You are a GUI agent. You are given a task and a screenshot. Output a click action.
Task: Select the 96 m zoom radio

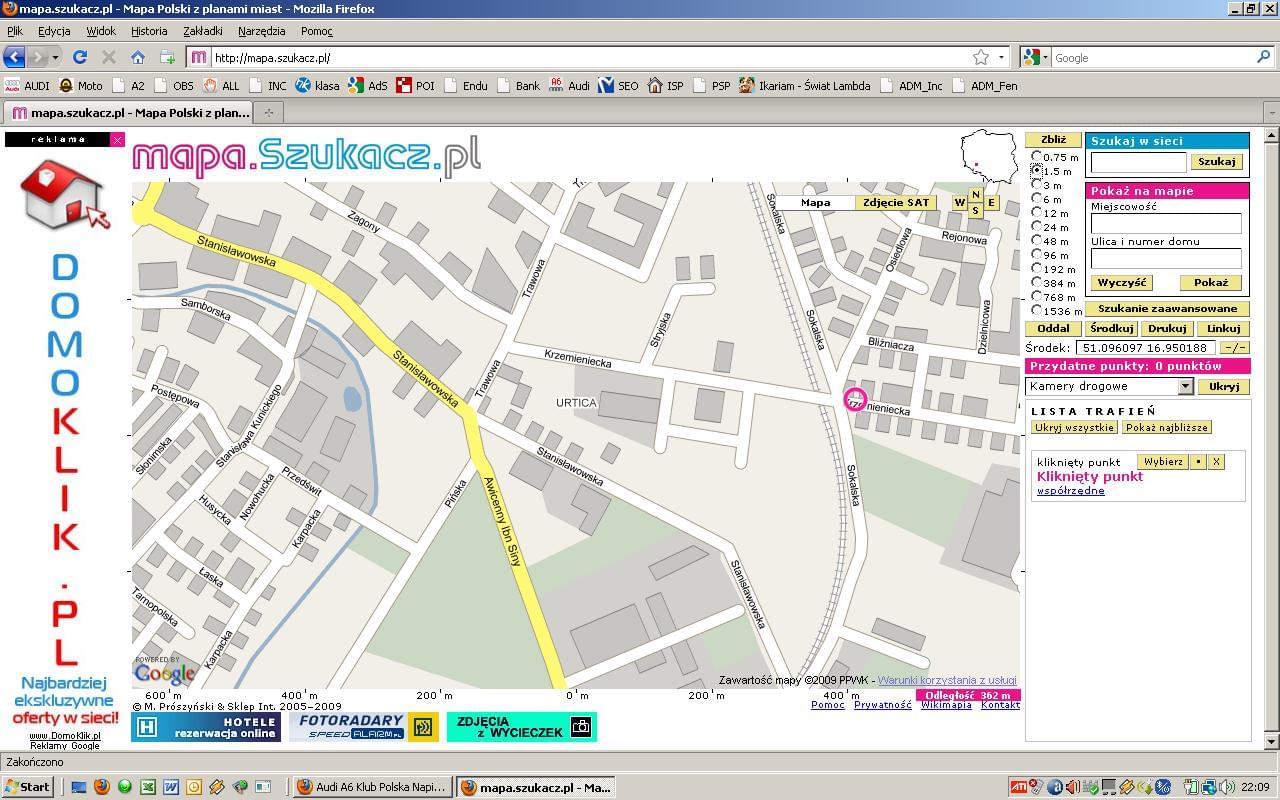[1037, 255]
